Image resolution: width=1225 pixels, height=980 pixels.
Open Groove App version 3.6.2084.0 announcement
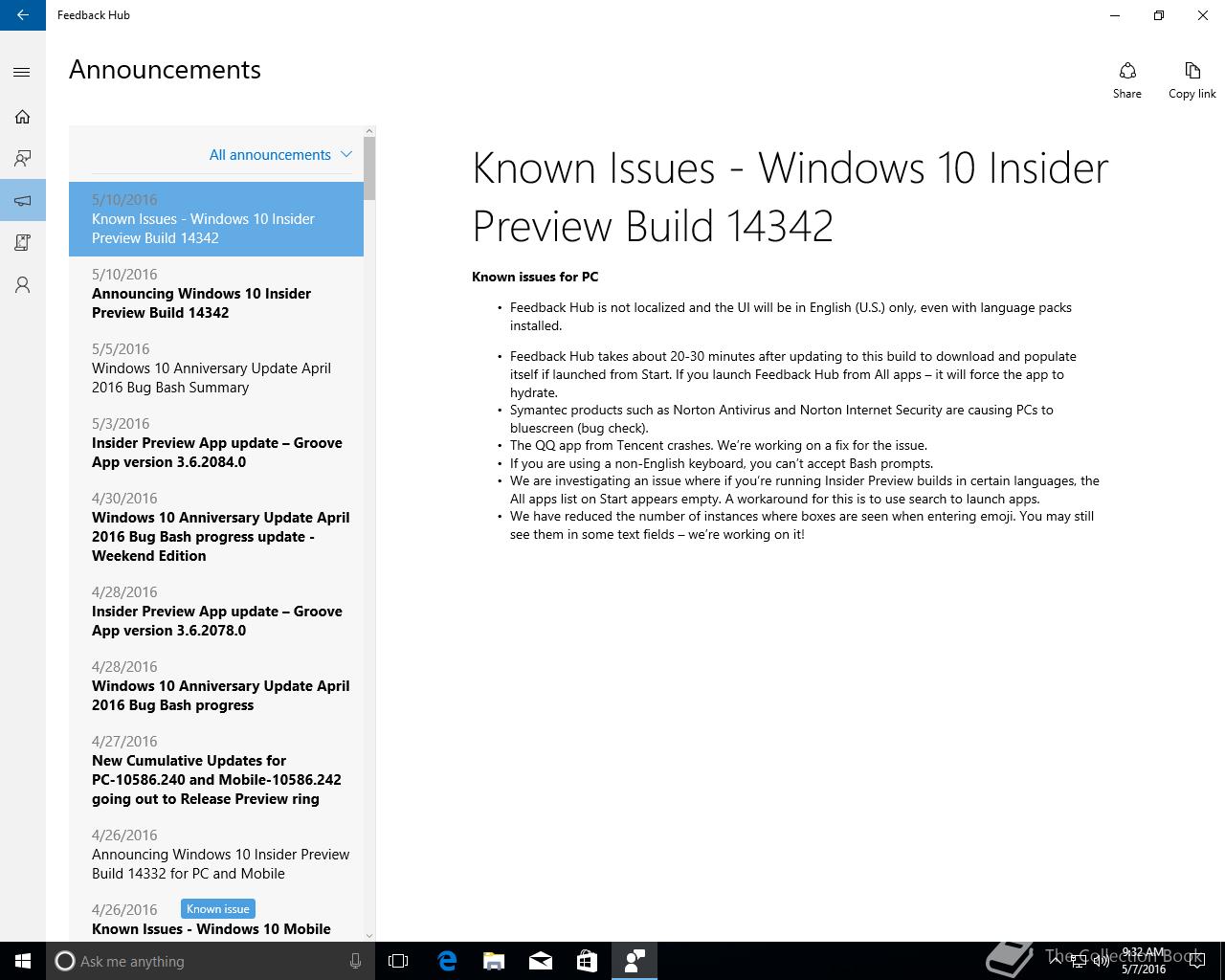click(x=216, y=443)
